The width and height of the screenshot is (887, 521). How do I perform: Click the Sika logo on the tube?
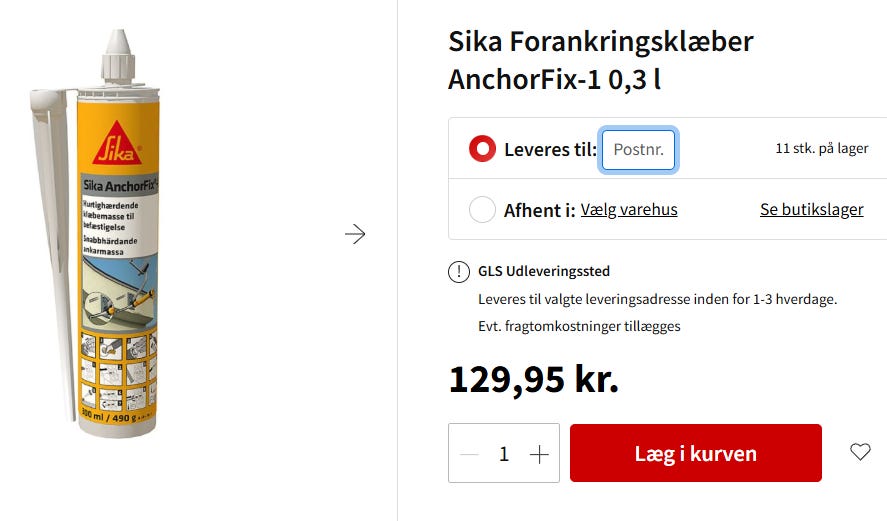click(x=118, y=144)
